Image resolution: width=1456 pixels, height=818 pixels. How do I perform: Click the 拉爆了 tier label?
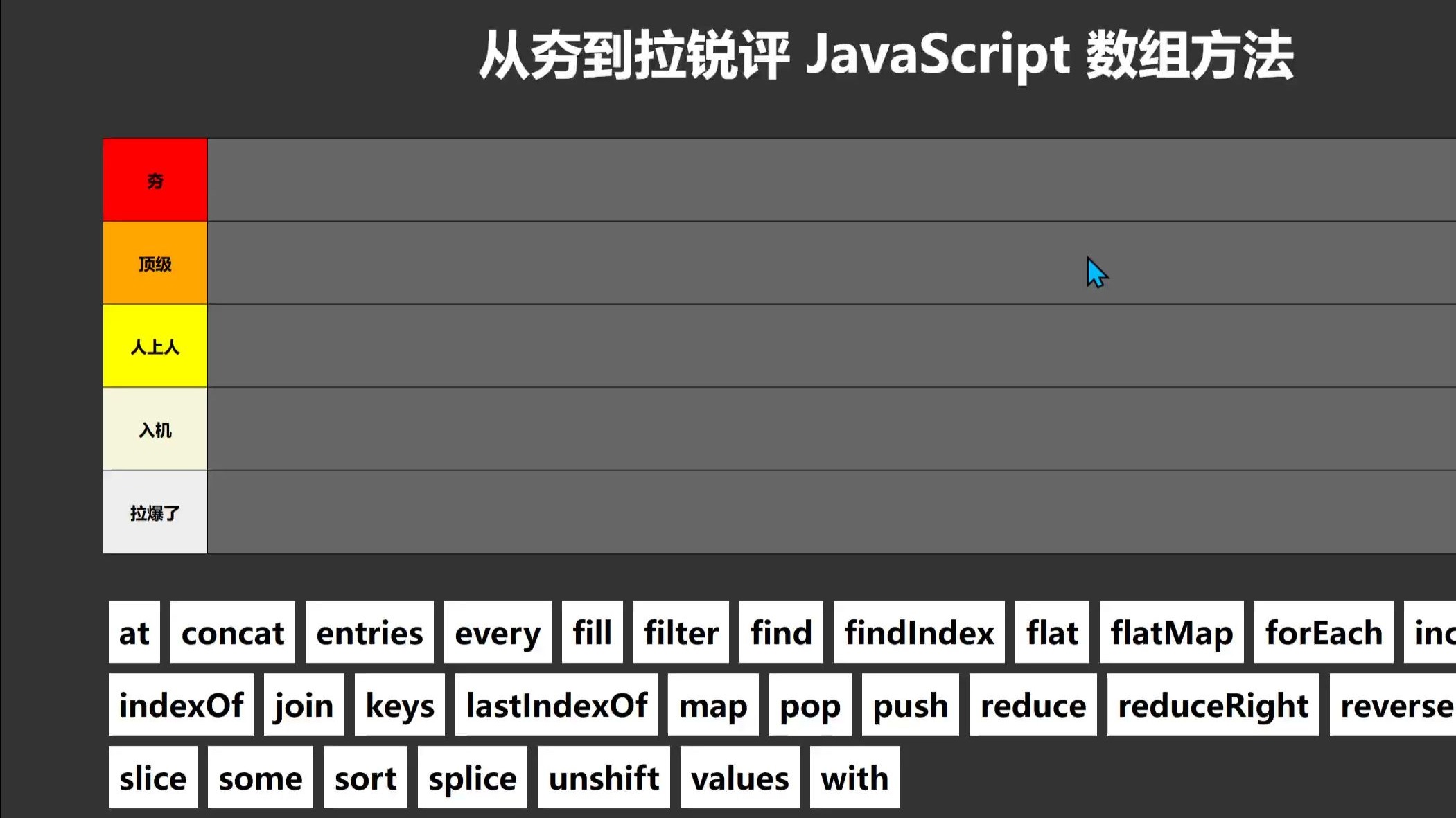[x=155, y=513]
